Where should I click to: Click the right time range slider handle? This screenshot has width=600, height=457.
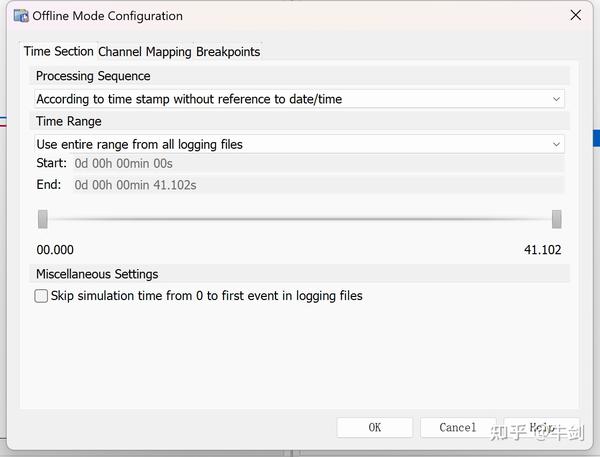[x=557, y=219]
